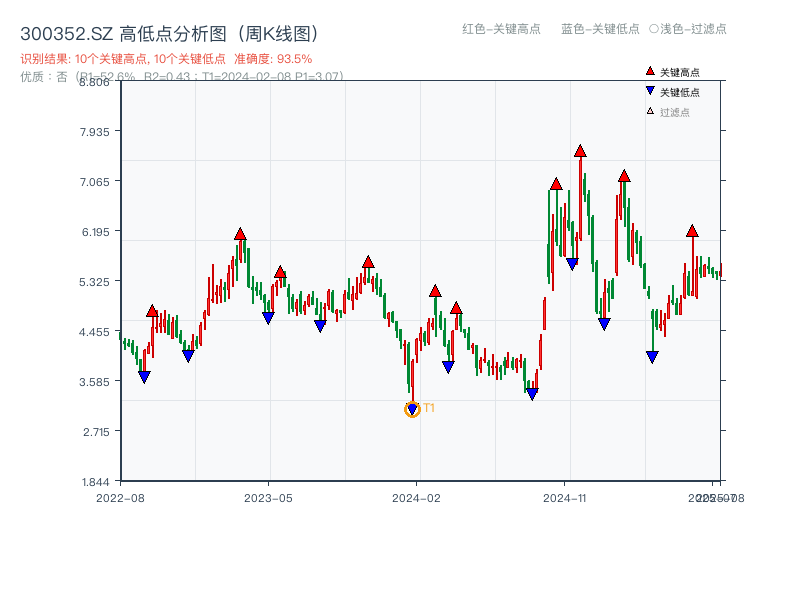Click the 蓝色-关键低点 header text
Screen dimensions: 800x600
(600, 29)
